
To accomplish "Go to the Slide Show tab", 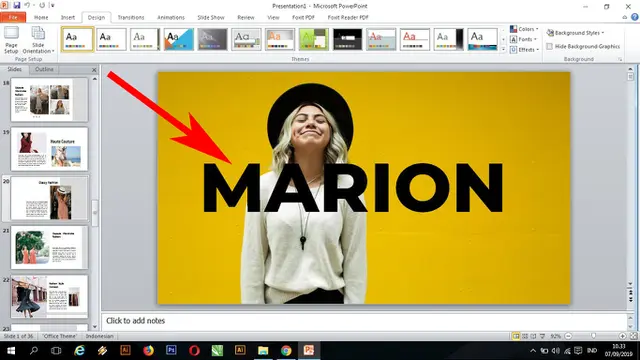I will point(211,18).
